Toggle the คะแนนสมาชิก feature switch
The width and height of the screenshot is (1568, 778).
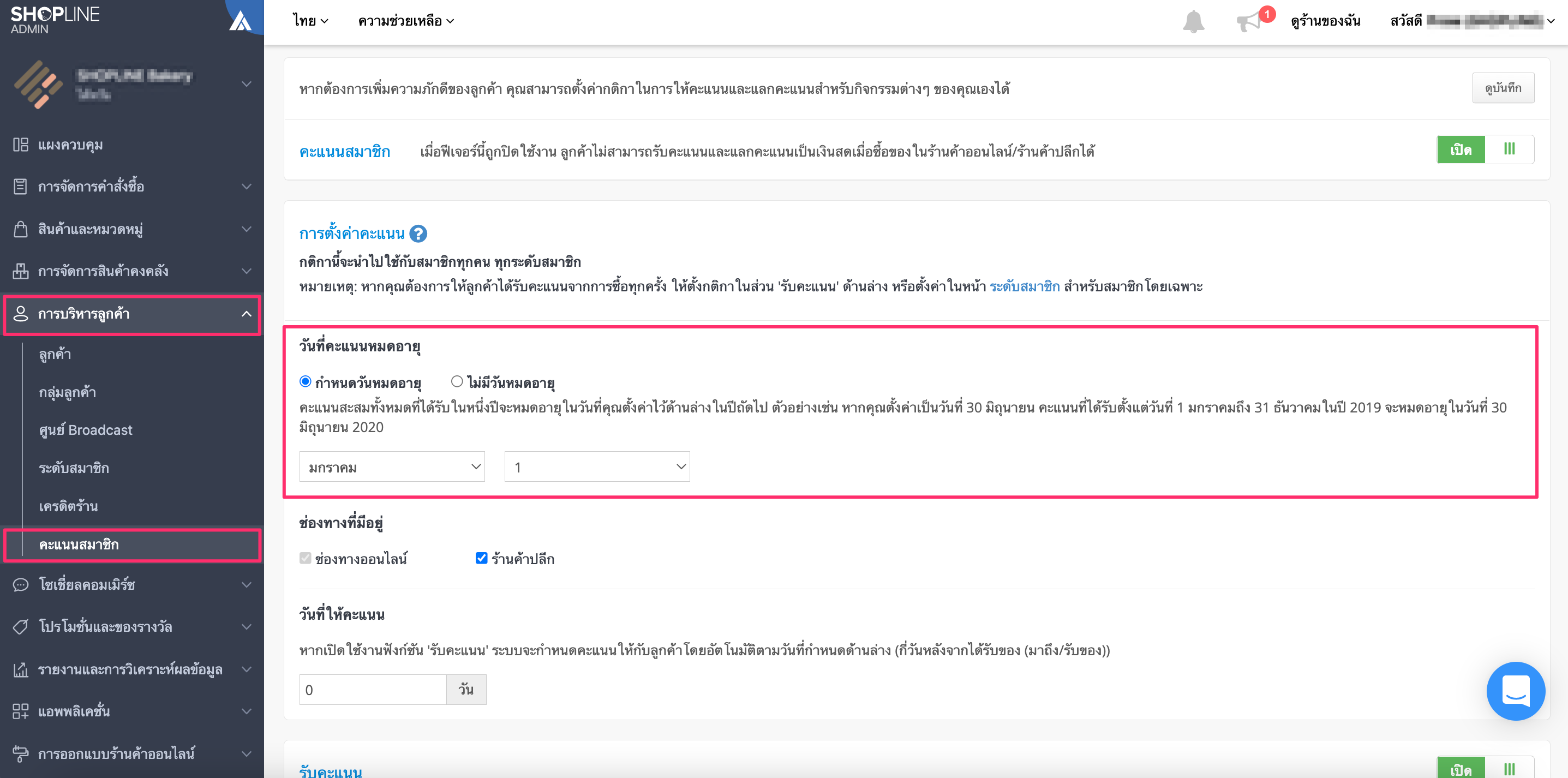1485,149
